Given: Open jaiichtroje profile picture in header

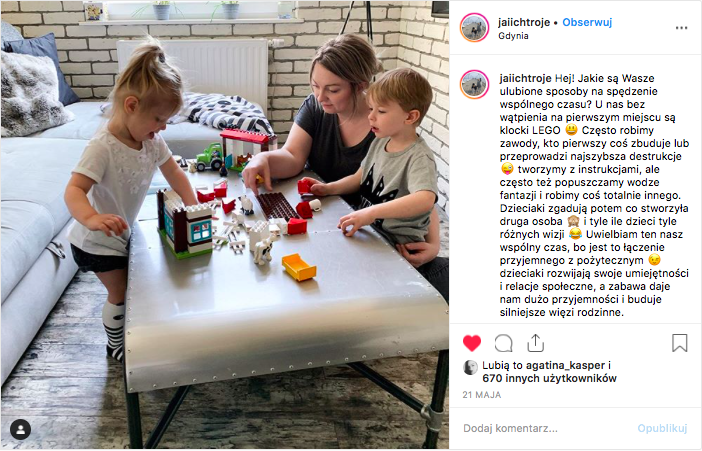Looking at the screenshot, I should point(474,28).
